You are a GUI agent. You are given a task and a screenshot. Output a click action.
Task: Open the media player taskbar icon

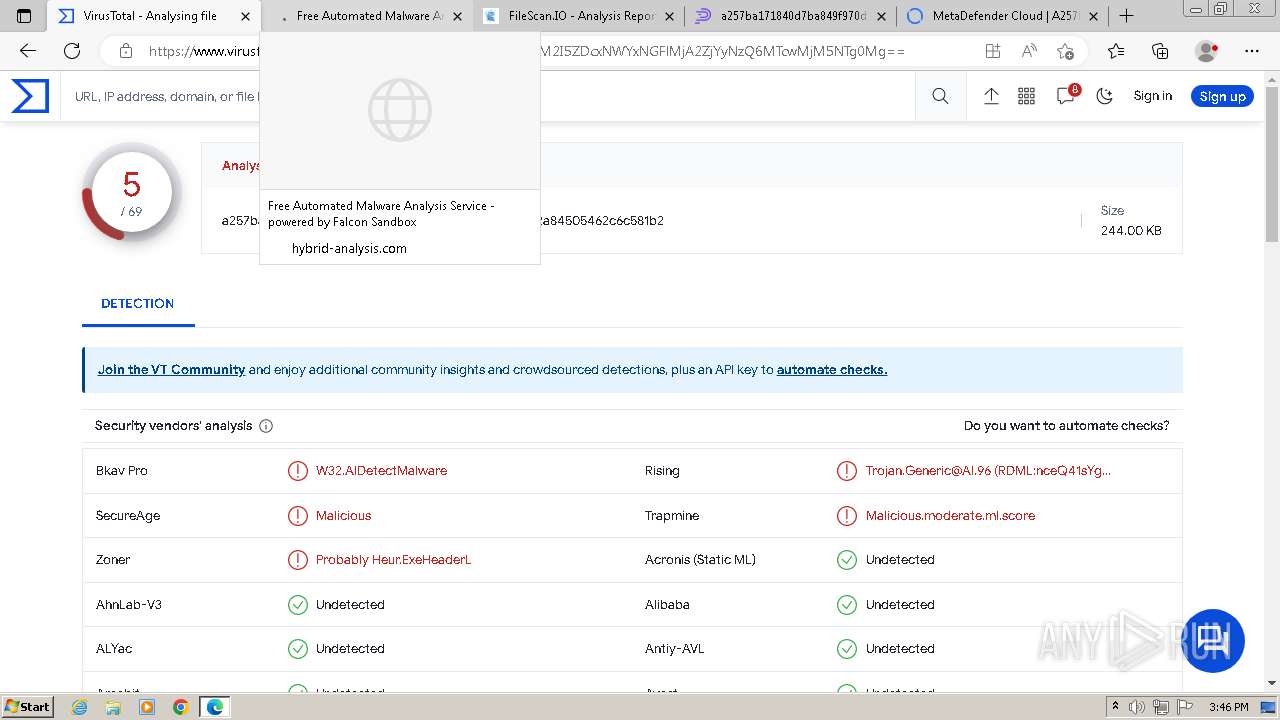[x=147, y=707]
